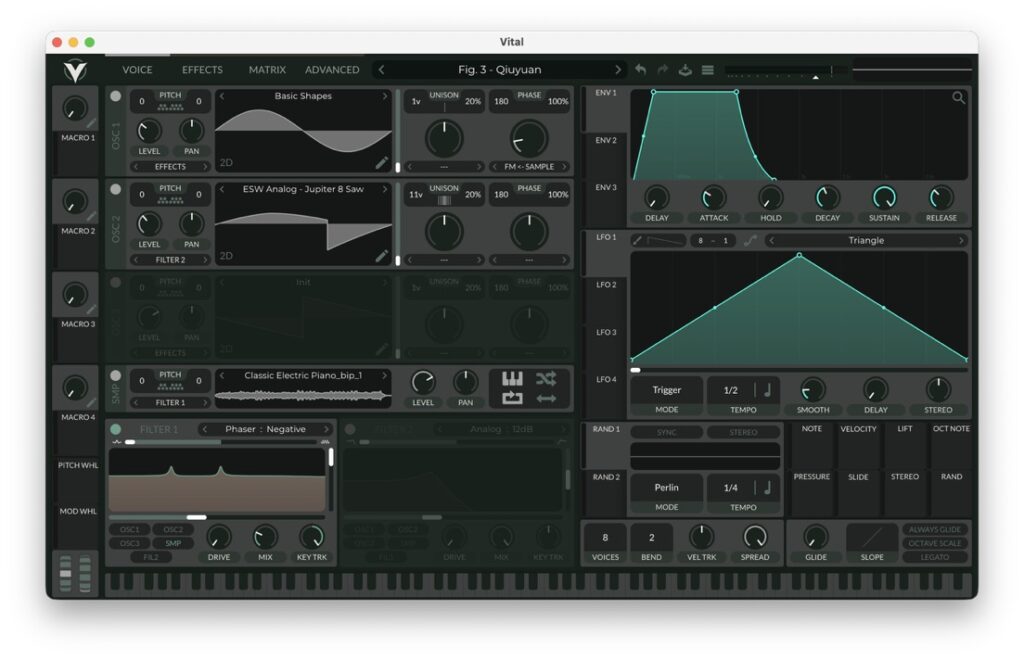Click the sample loop icon
Screen dimensions: 1024x660
(x=512, y=398)
